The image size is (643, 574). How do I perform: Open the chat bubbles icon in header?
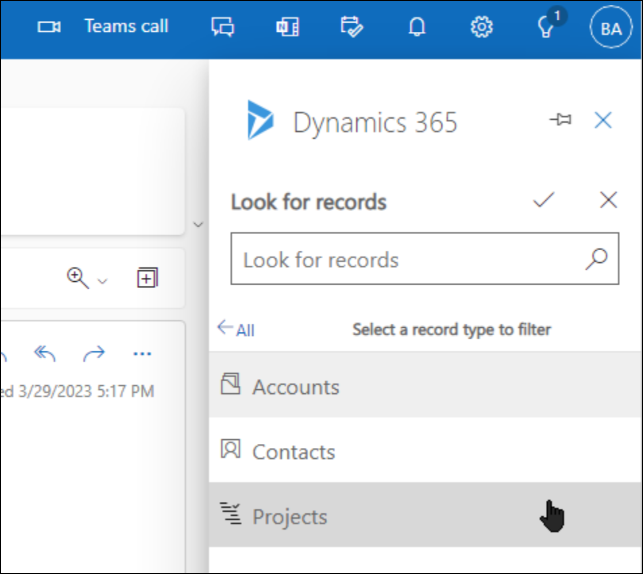223,27
